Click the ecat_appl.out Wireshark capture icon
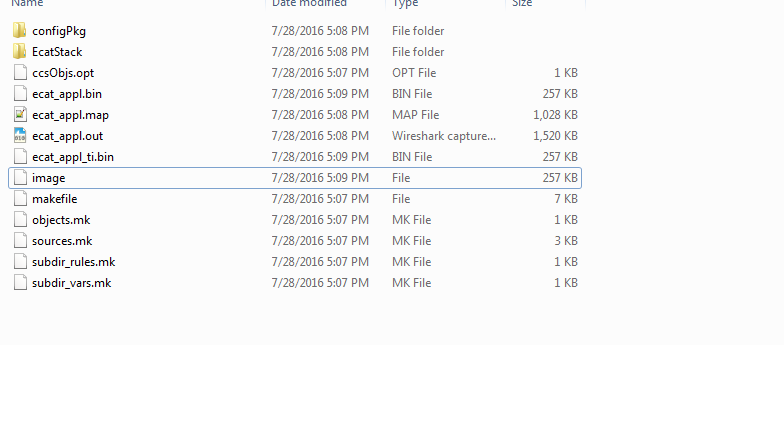This screenshot has width=784, height=444. [x=21, y=136]
